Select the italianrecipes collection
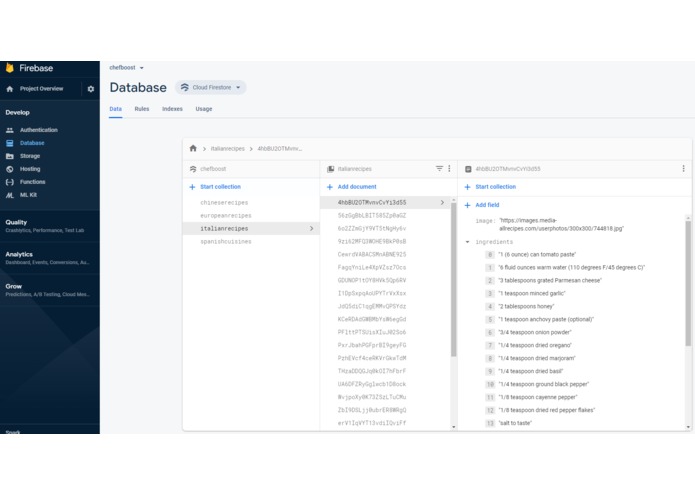This screenshot has width=695, height=494. coord(251,229)
